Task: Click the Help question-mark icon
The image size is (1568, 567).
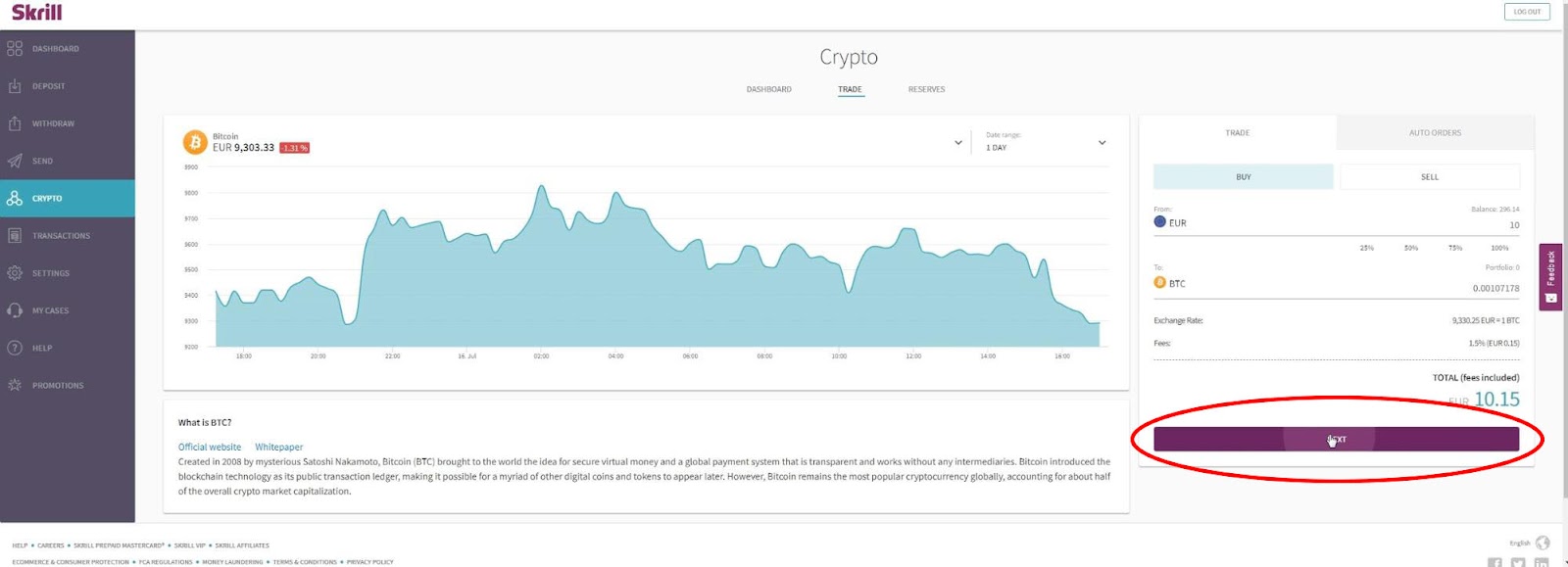Action: pyautogui.click(x=15, y=348)
